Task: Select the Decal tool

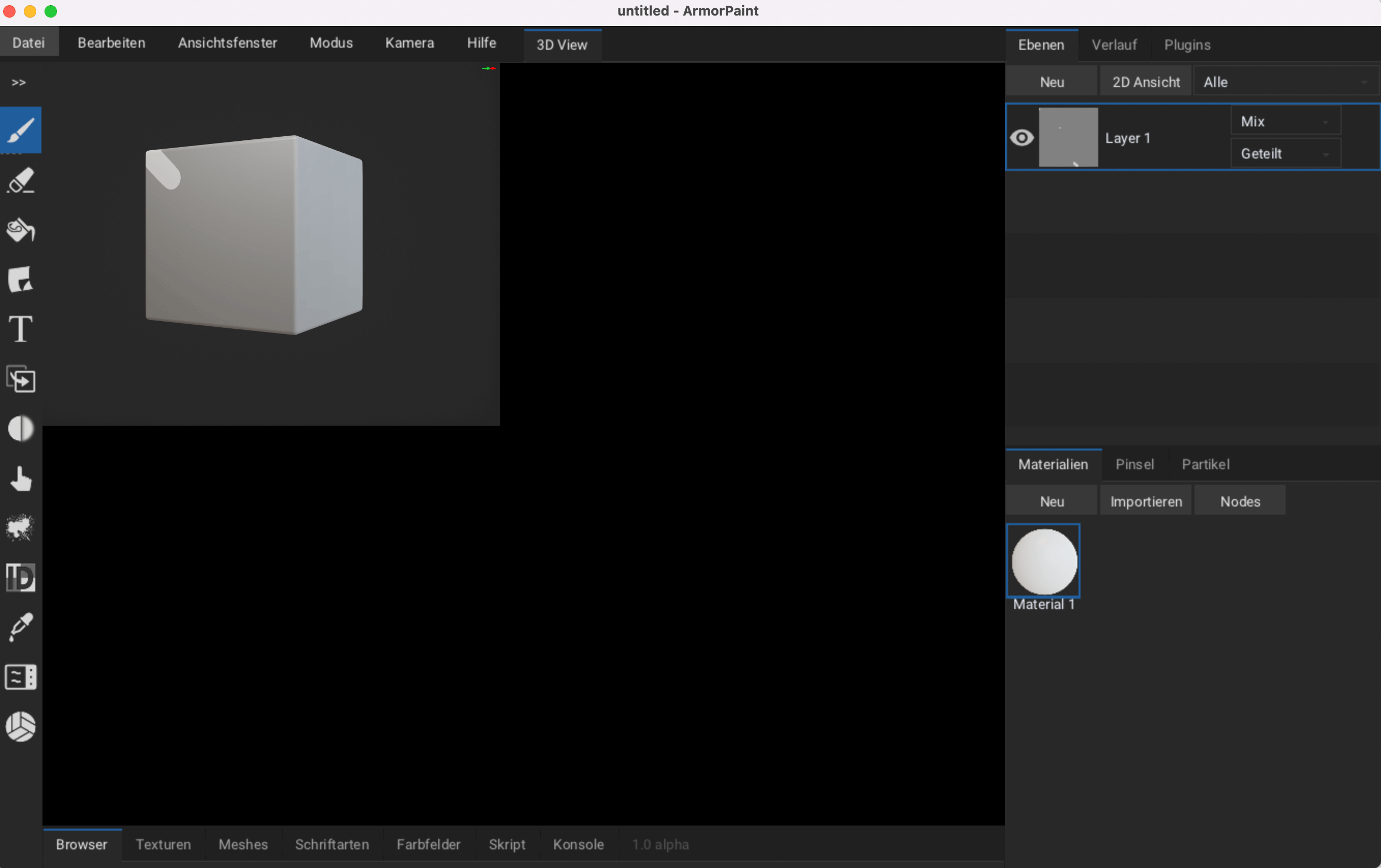Action: (21, 280)
